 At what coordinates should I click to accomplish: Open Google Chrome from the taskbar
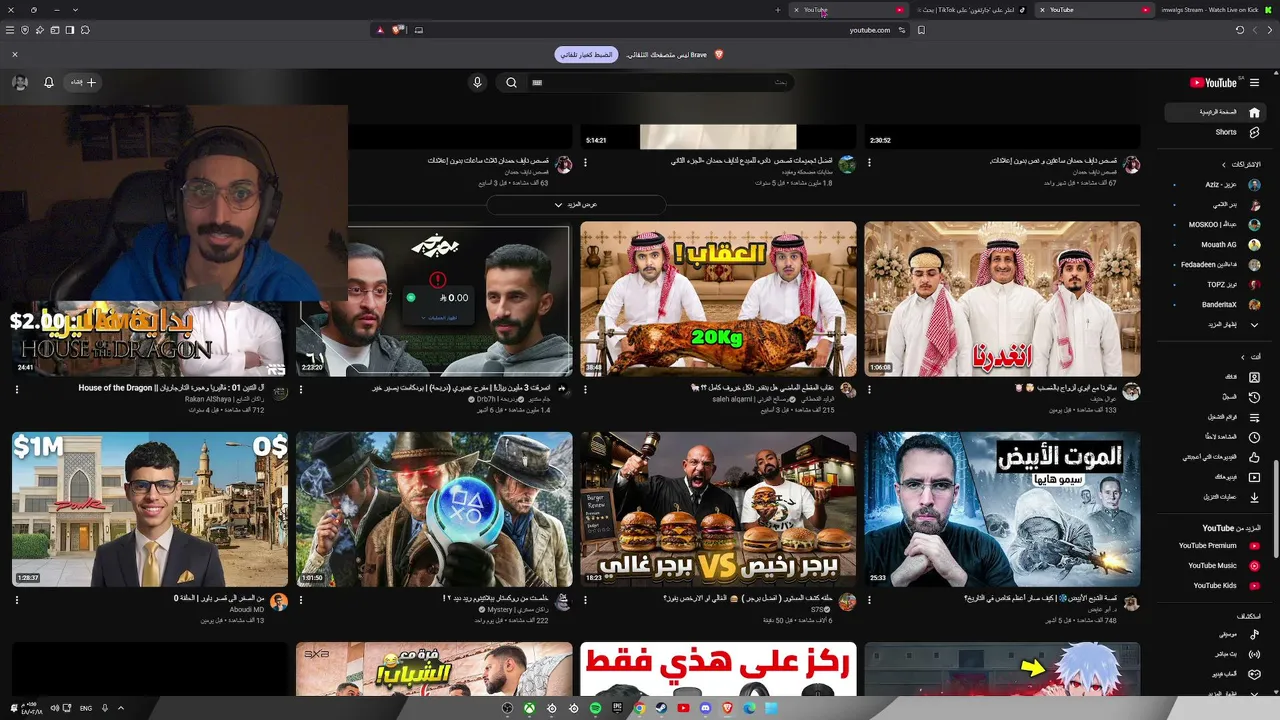pos(640,708)
